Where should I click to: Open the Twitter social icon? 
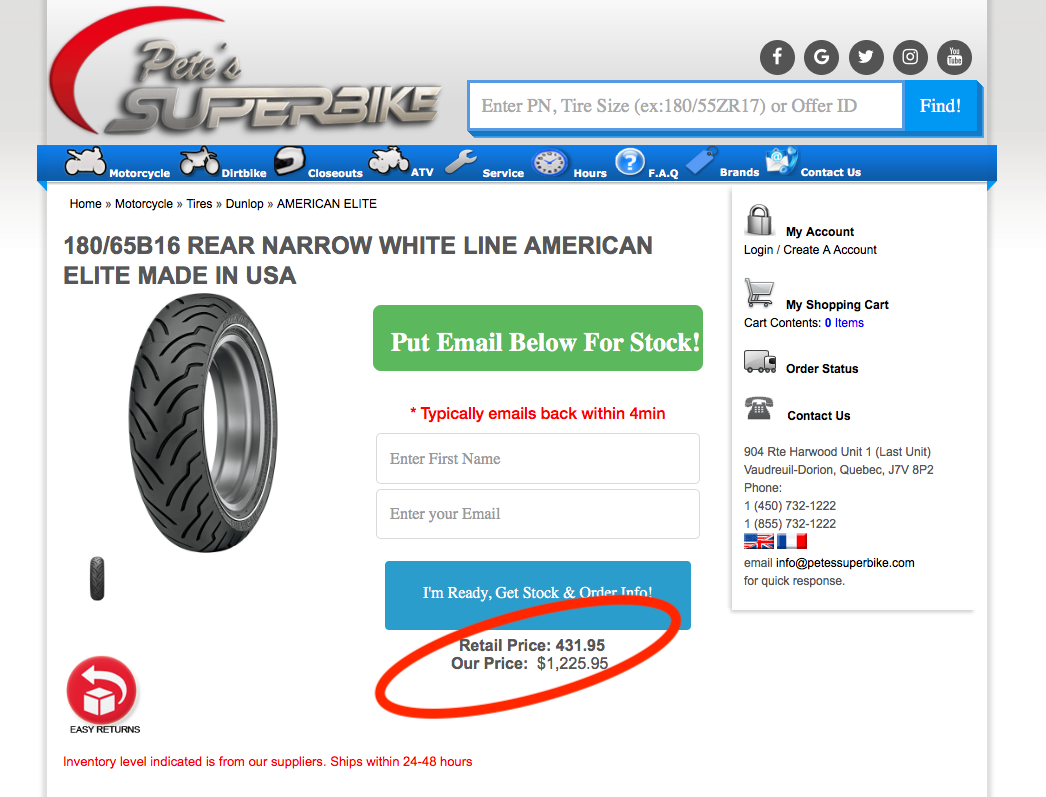pos(866,57)
